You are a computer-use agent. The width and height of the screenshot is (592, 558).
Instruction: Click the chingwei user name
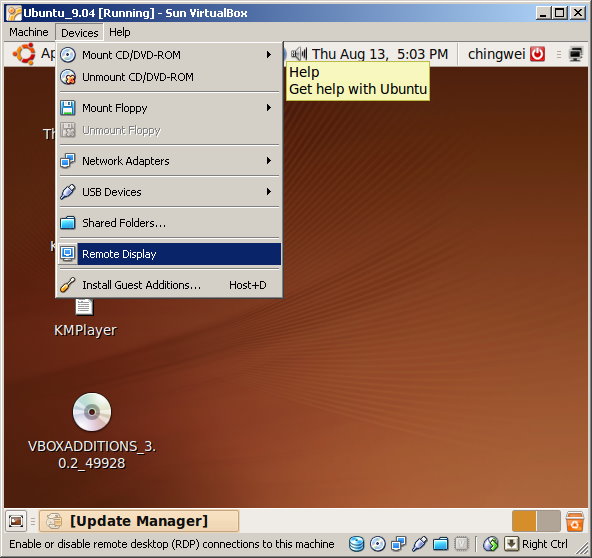(x=496, y=54)
